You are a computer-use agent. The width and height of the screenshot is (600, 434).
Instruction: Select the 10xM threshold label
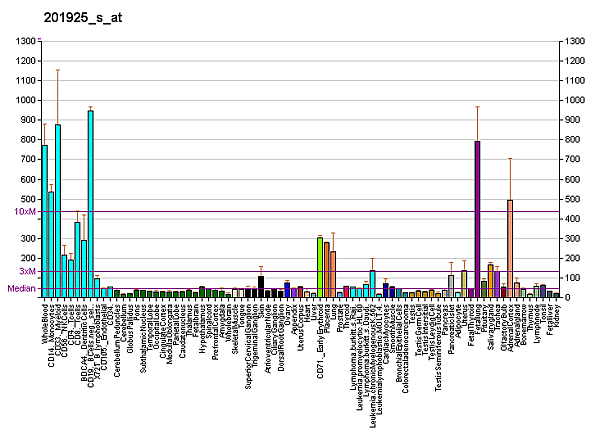pos(24,212)
